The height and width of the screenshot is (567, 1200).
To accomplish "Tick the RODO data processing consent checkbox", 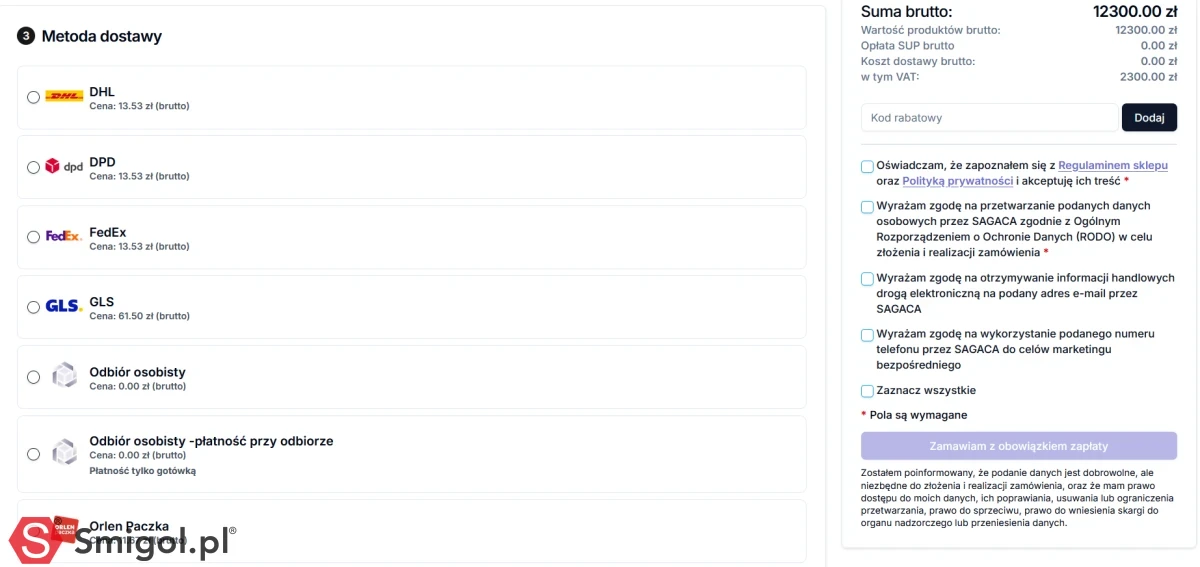I will (x=867, y=207).
